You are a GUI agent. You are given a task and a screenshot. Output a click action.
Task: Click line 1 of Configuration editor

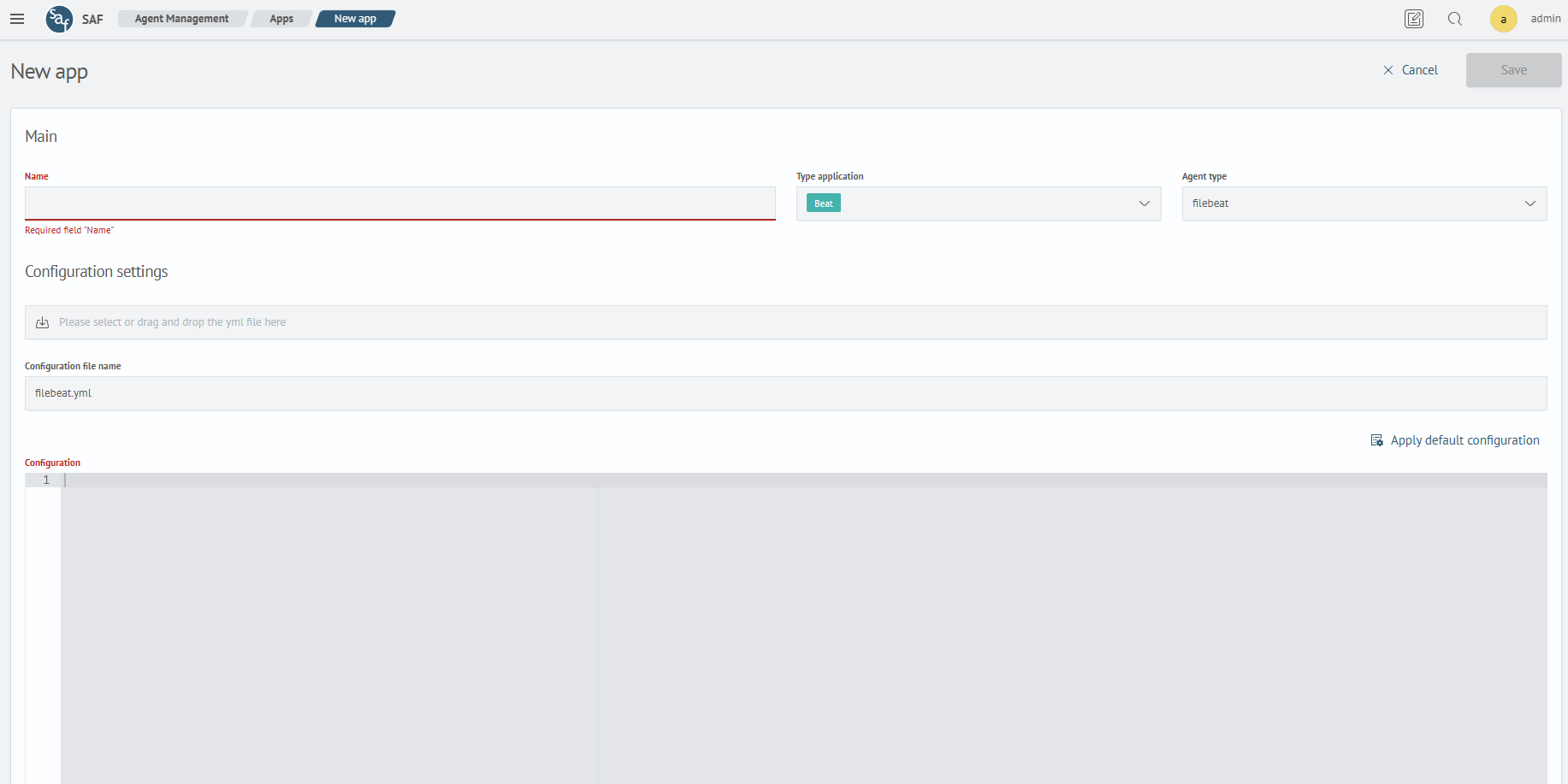pos(804,480)
